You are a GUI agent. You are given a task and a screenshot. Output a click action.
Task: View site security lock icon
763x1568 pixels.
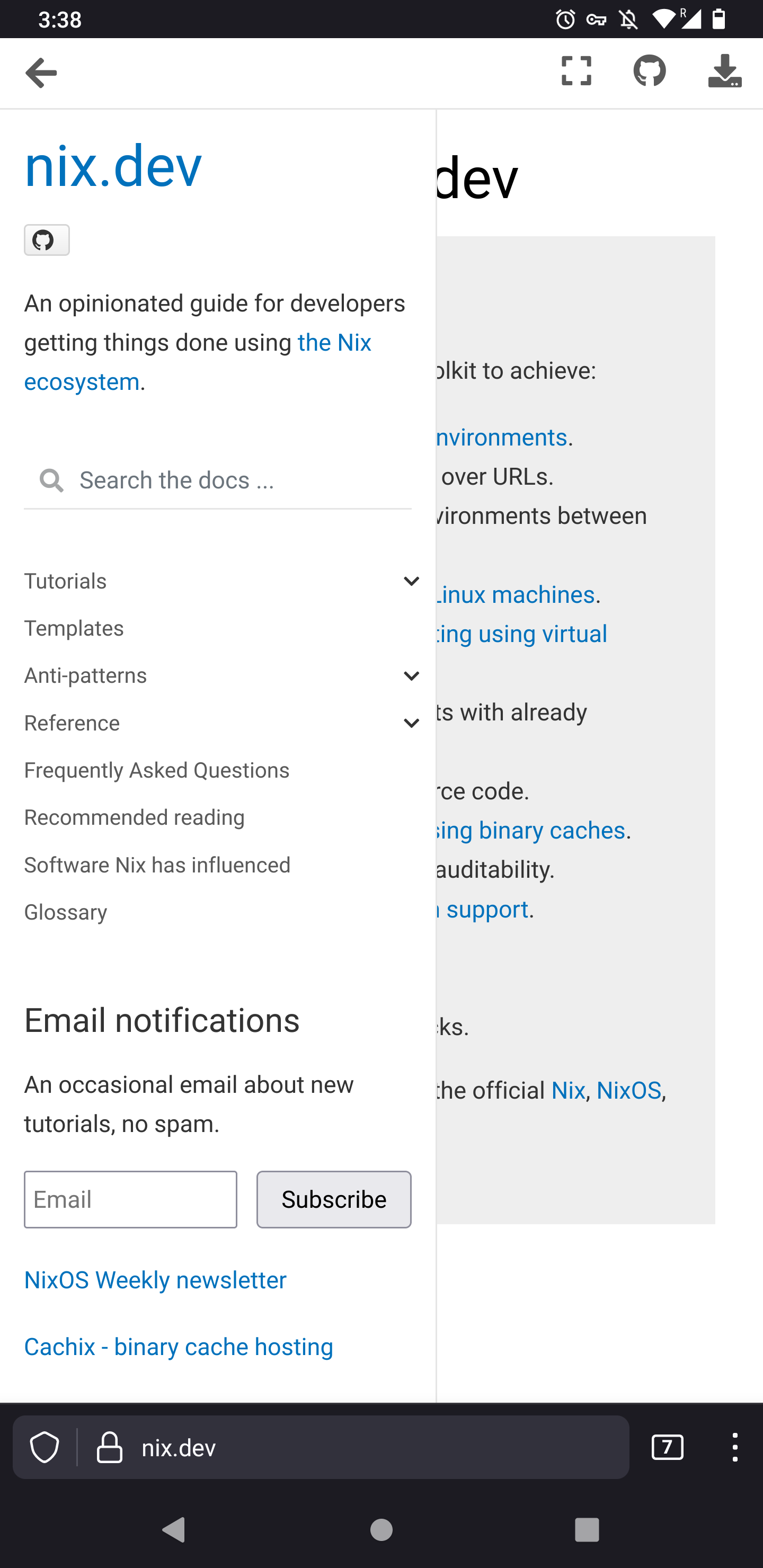[x=110, y=1447]
